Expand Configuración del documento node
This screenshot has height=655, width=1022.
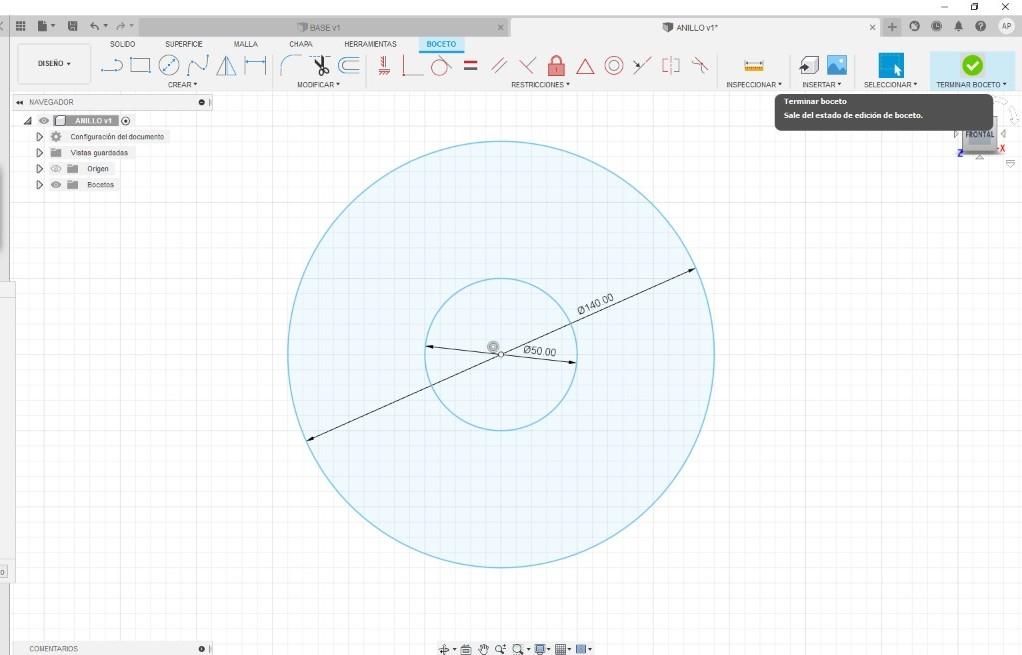[x=39, y=137]
